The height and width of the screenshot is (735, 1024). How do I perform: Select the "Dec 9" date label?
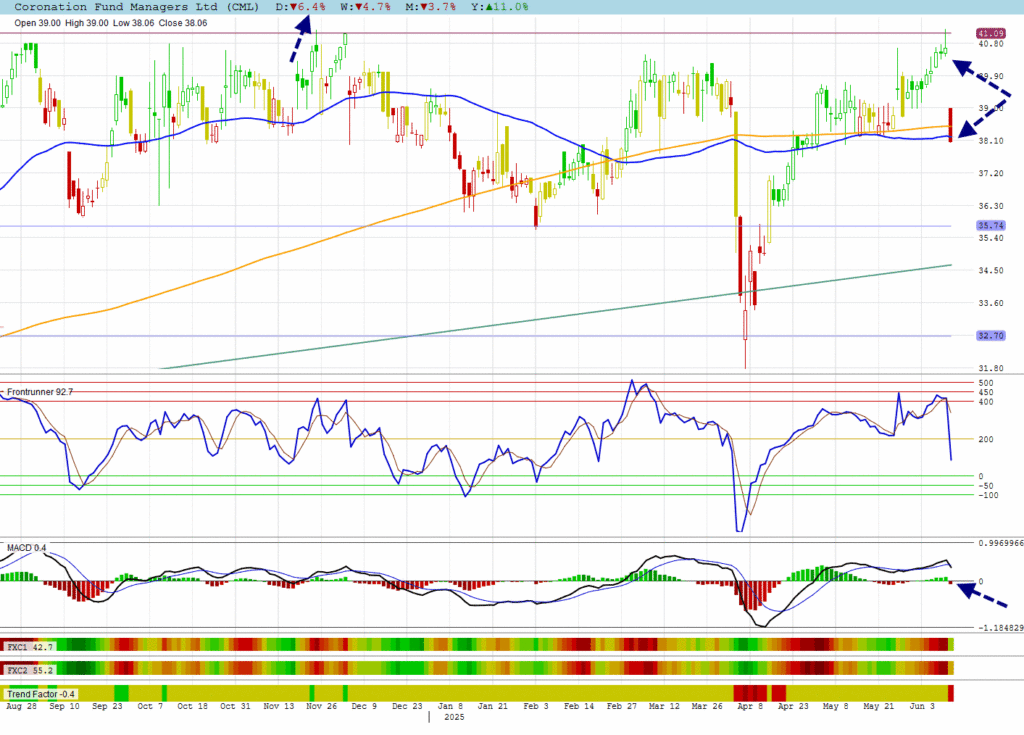[364, 706]
